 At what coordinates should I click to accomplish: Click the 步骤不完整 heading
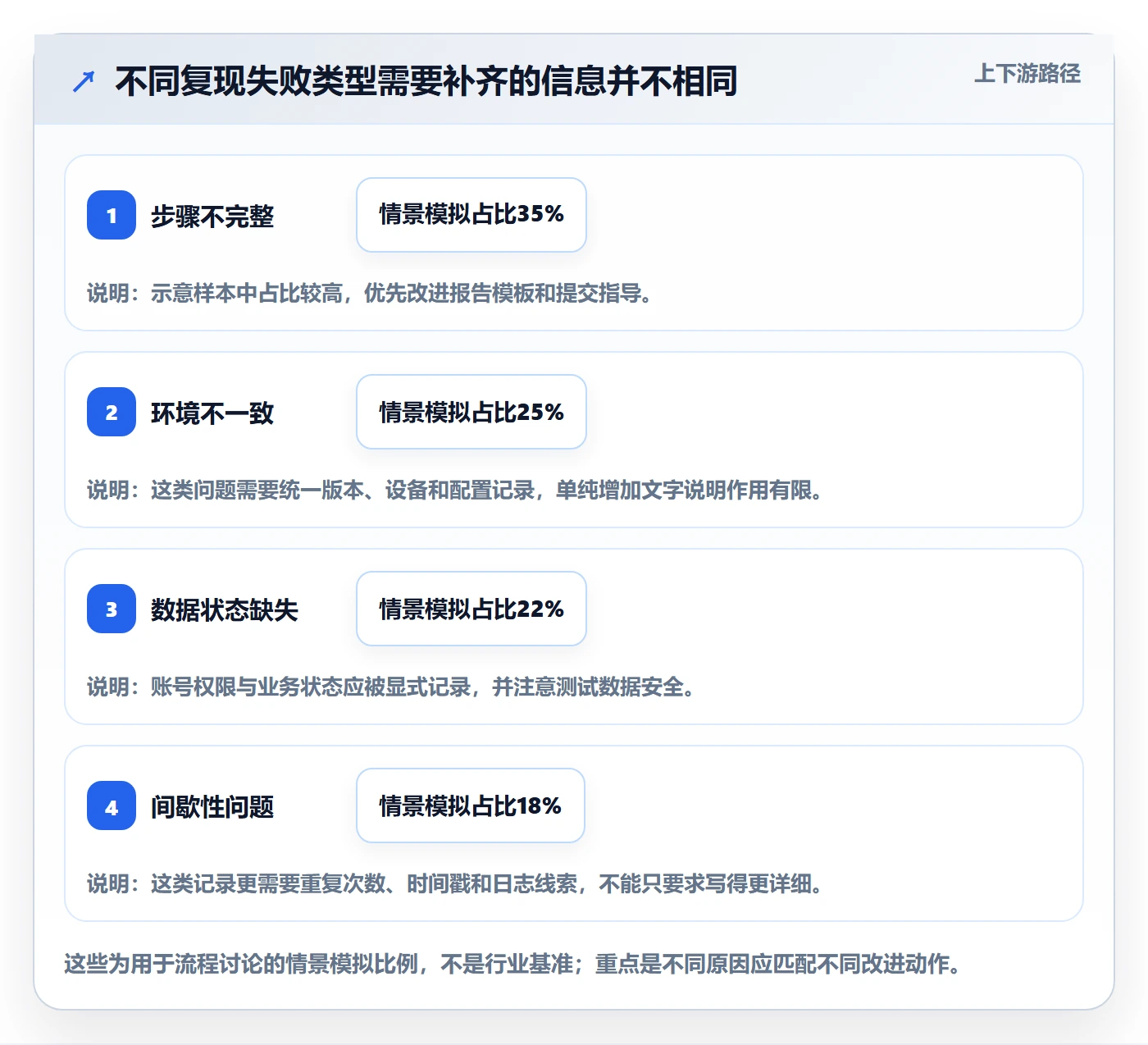212,217
